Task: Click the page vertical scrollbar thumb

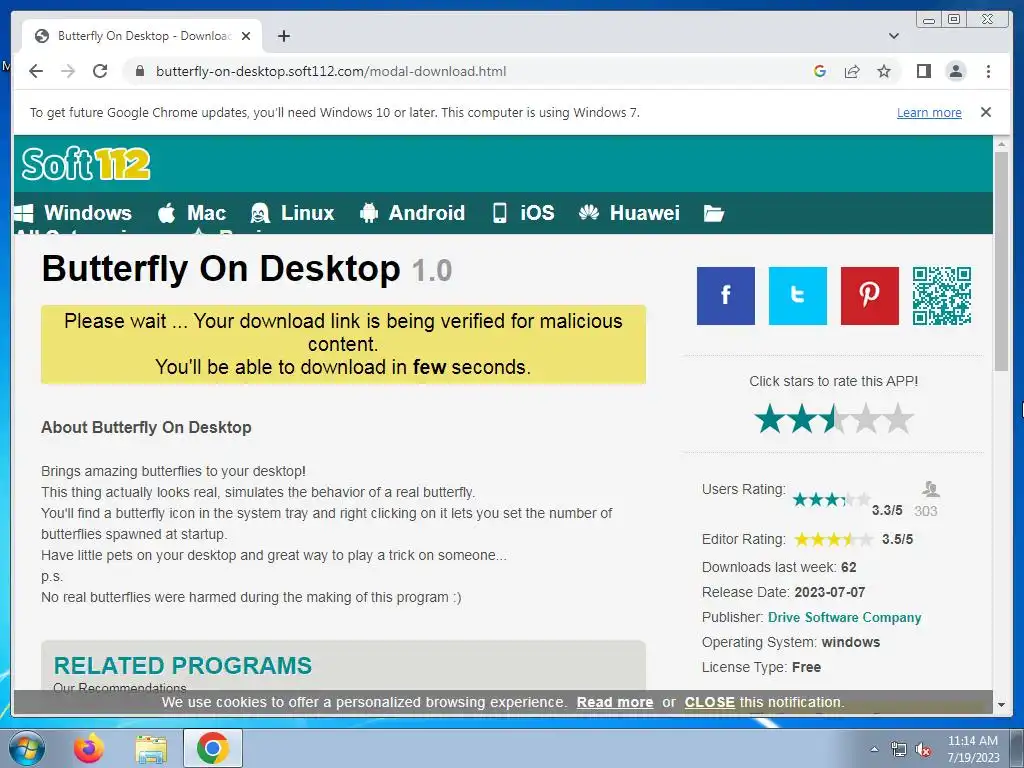Action: 1000,261
